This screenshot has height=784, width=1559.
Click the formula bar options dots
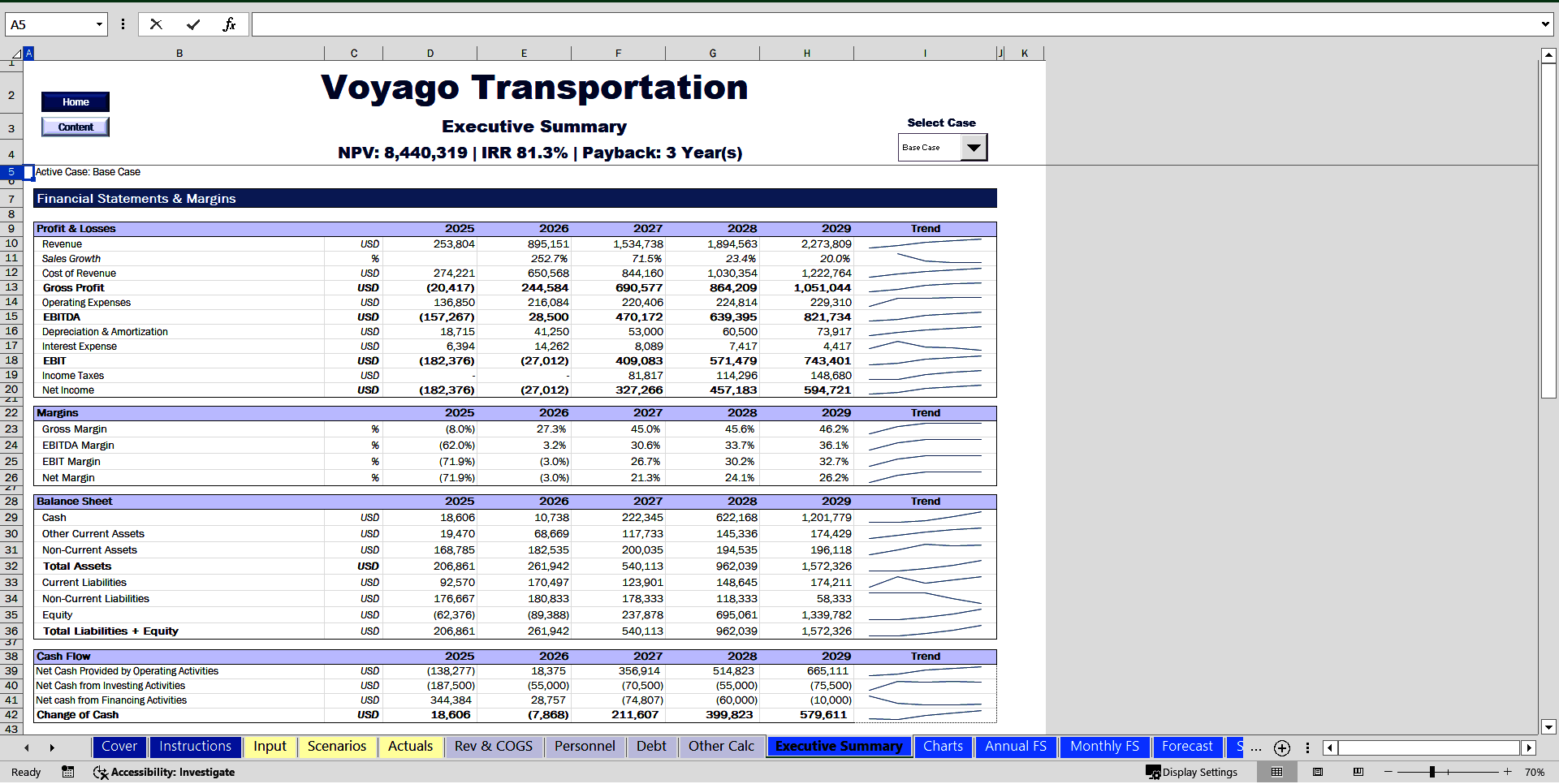[123, 24]
